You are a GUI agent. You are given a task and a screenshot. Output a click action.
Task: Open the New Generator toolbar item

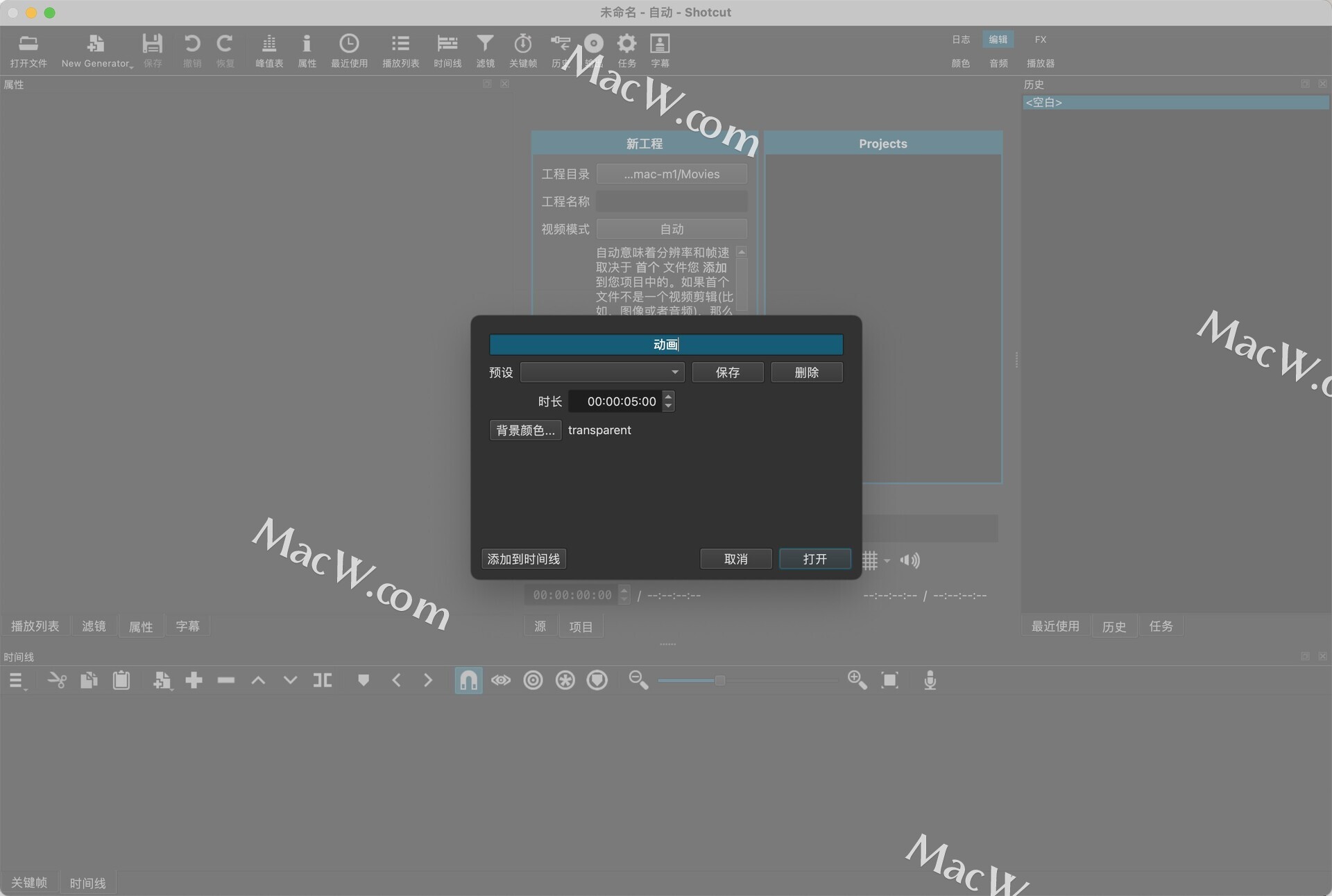tap(96, 51)
